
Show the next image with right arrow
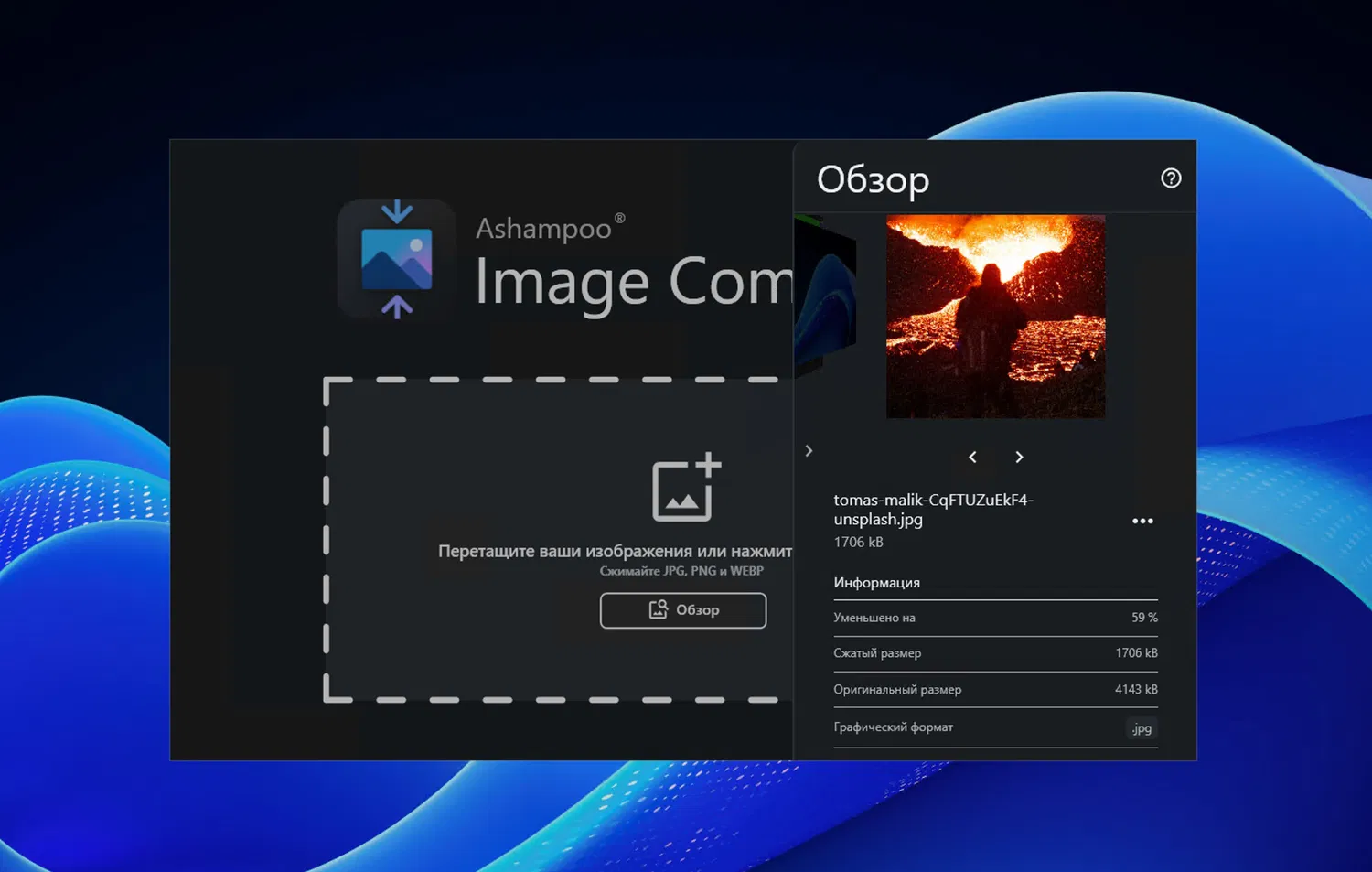click(1019, 457)
